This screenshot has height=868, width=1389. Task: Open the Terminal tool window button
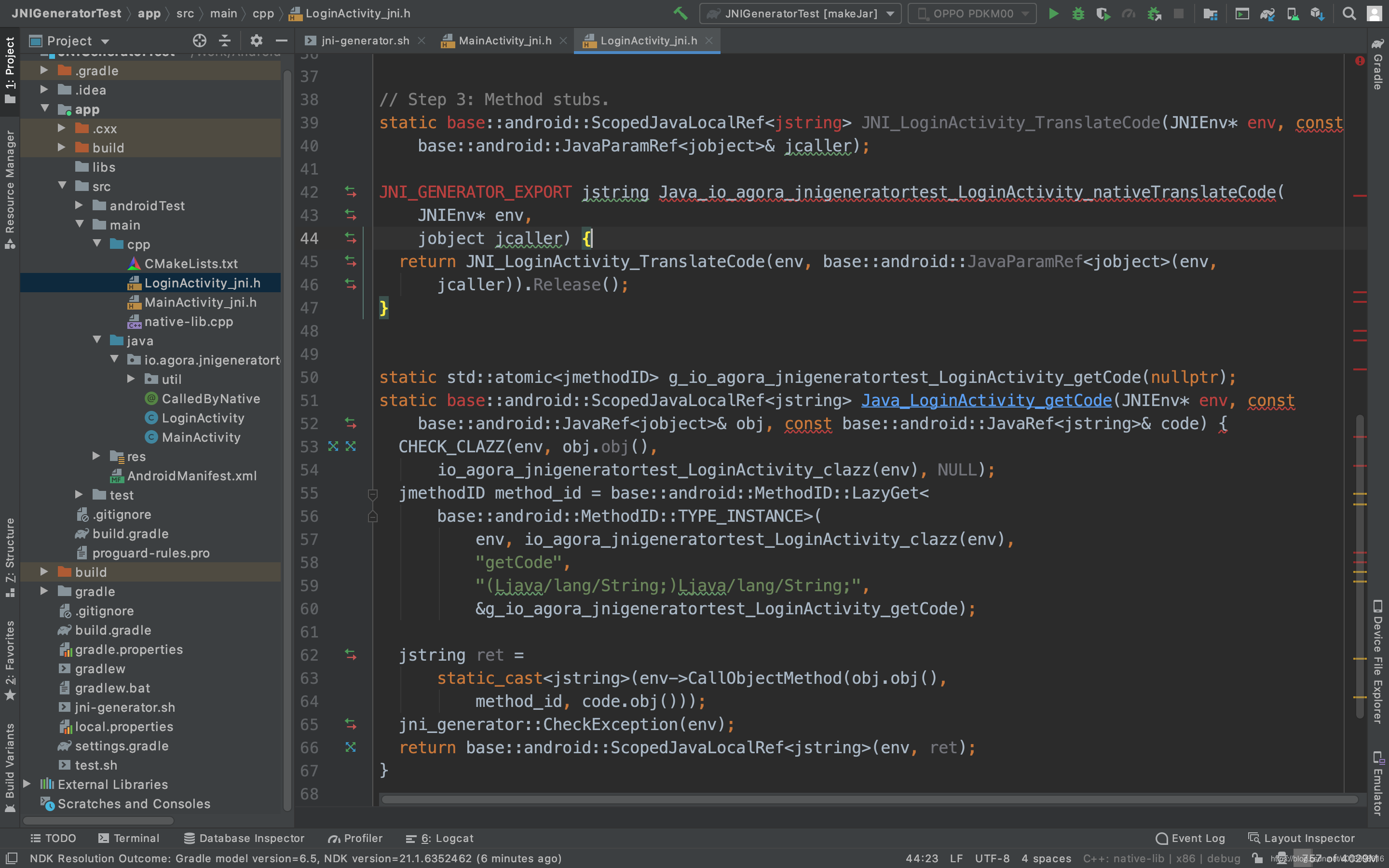click(129, 838)
